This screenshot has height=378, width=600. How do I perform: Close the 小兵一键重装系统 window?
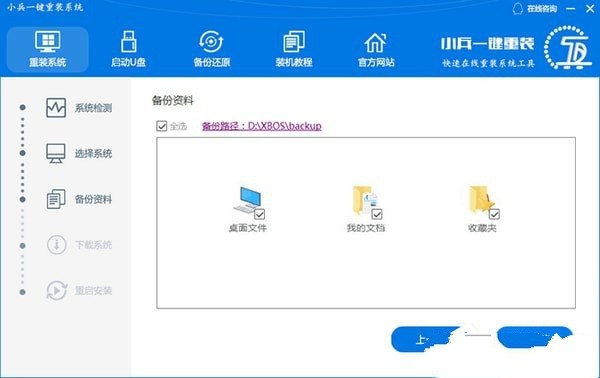pyautogui.click(x=590, y=9)
